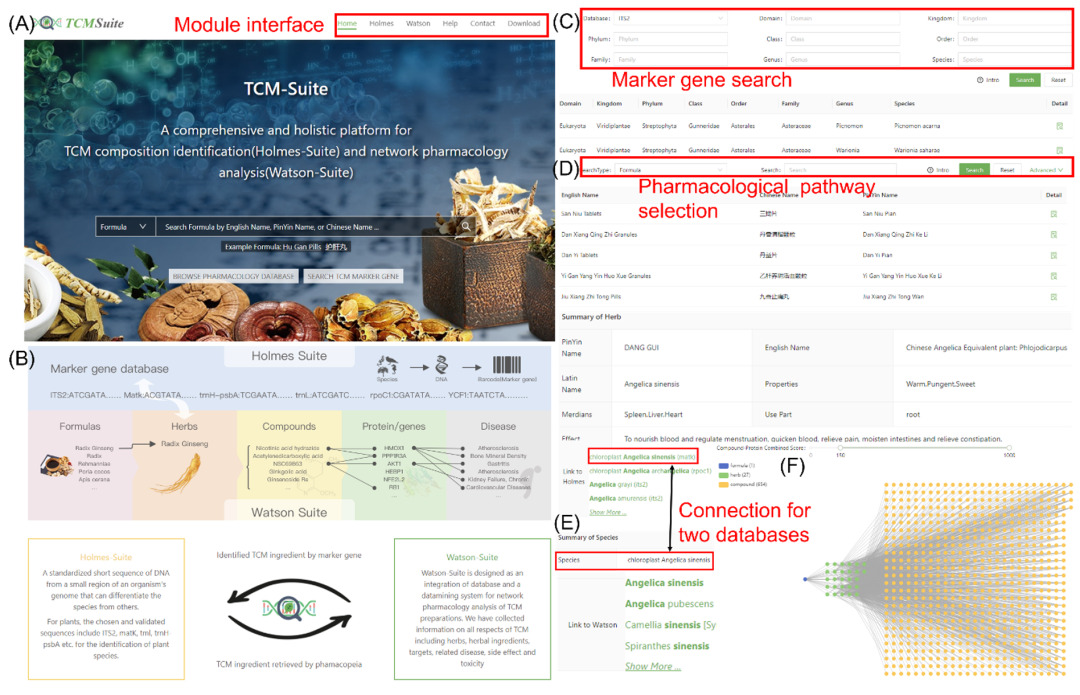Click the Family input field
Image resolution: width=1080 pixels, height=695 pixels.
(x=670, y=60)
